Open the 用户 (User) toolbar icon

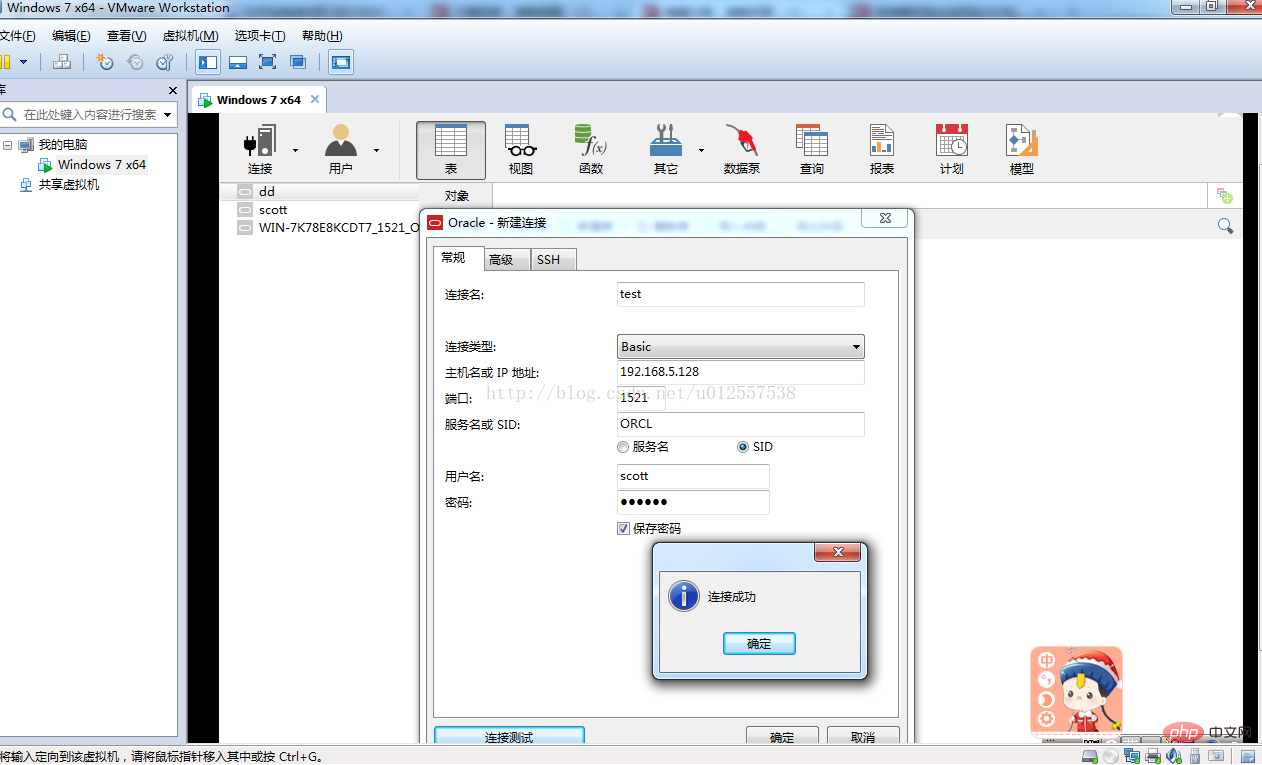pyautogui.click(x=341, y=150)
